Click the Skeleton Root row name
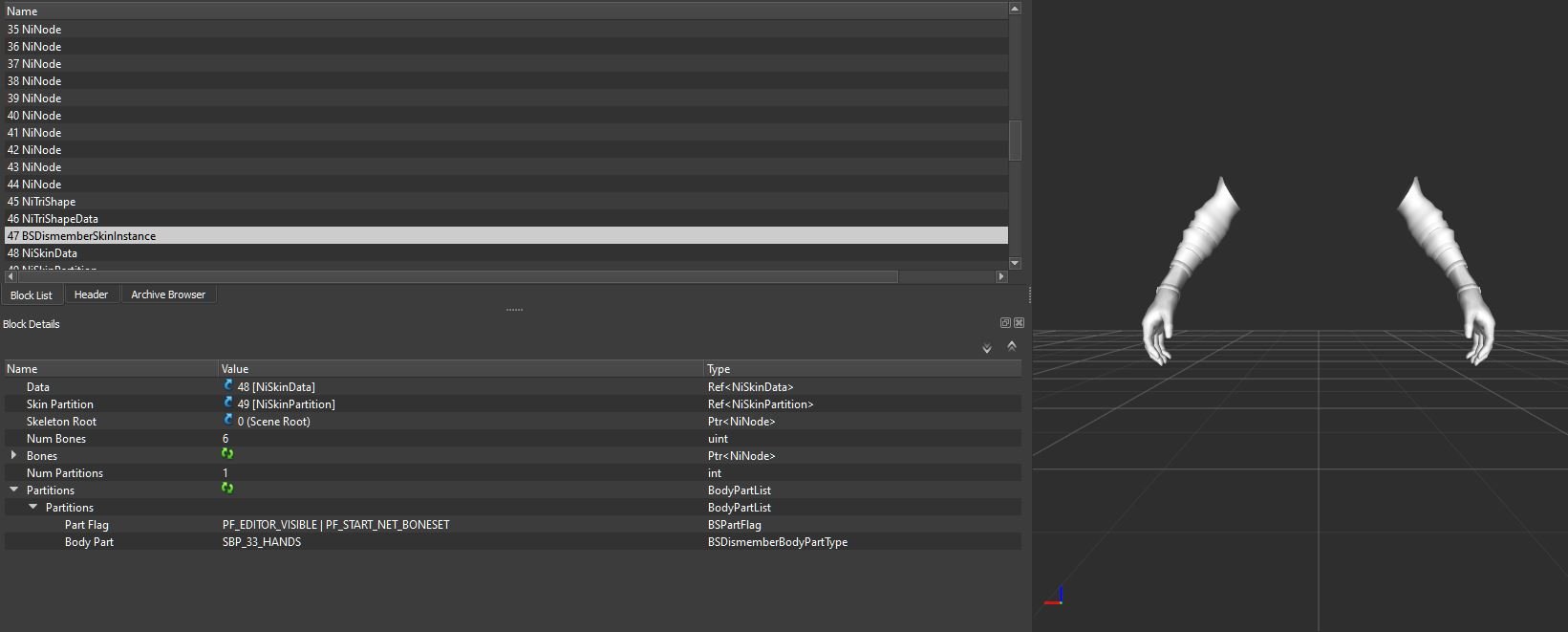Screen dimensions: 1568x632 coord(61,421)
